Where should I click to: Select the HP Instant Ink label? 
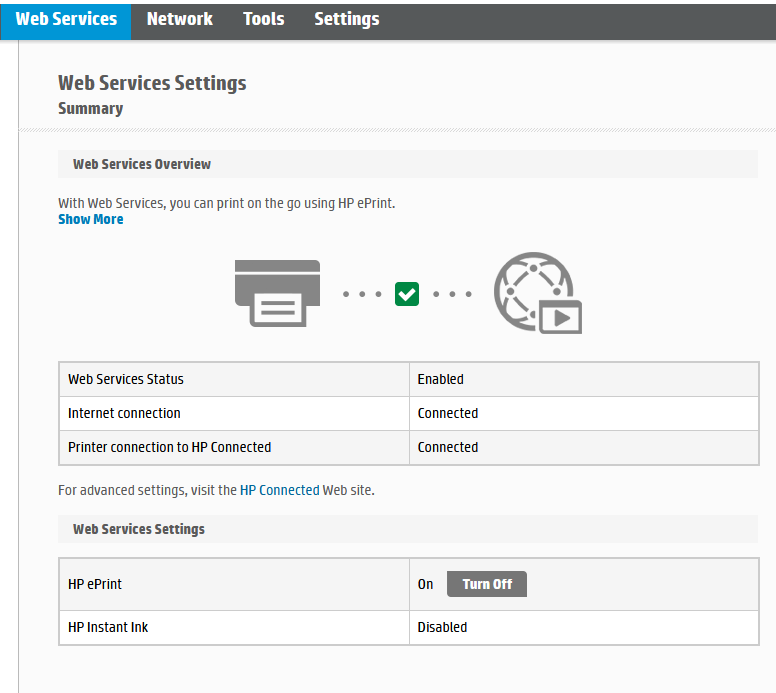[x=108, y=627]
